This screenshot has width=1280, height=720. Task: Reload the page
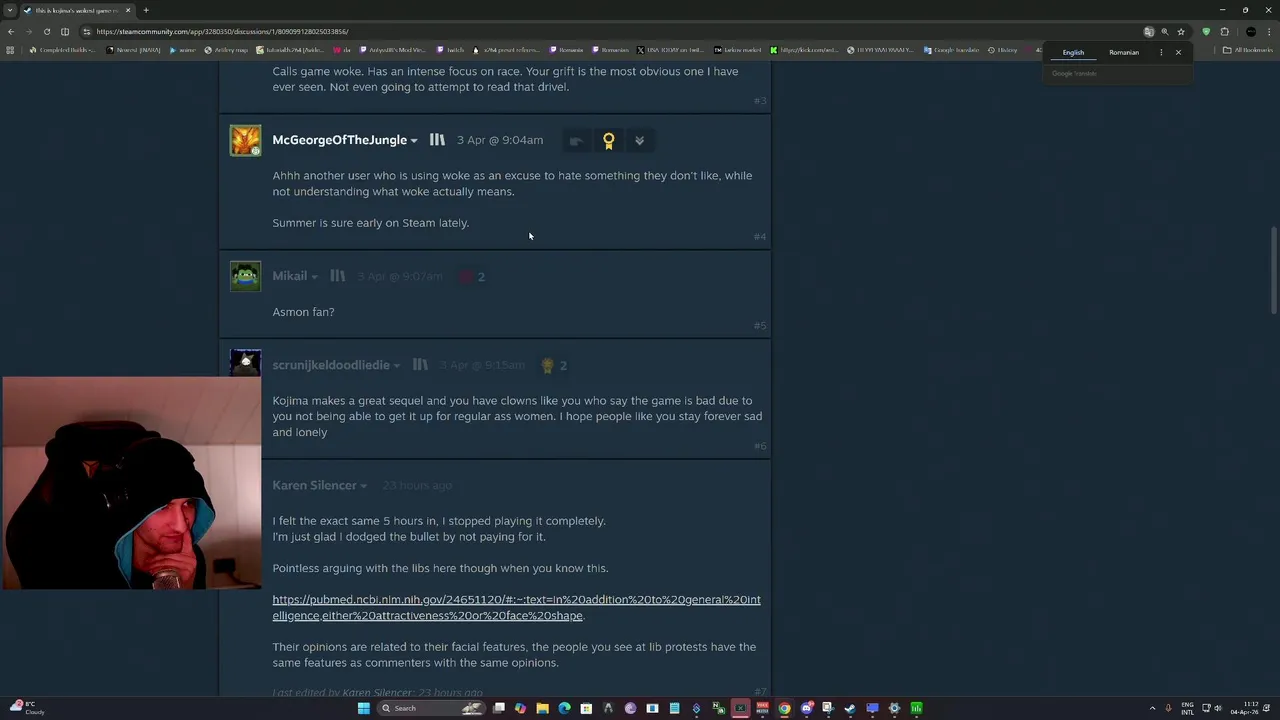(46, 31)
